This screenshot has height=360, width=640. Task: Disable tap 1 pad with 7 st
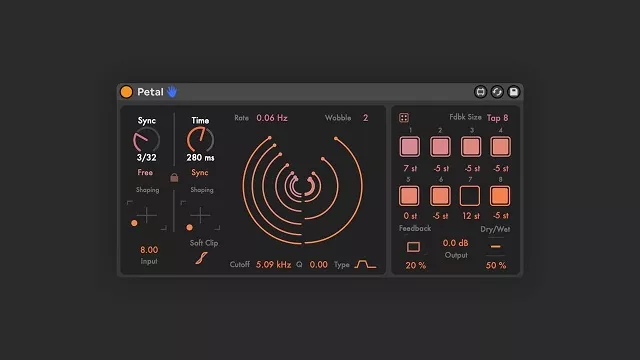[410, 147]
